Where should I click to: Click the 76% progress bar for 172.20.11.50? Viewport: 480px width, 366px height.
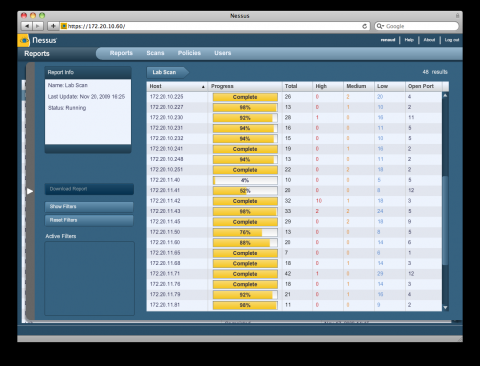click(245, 232)
